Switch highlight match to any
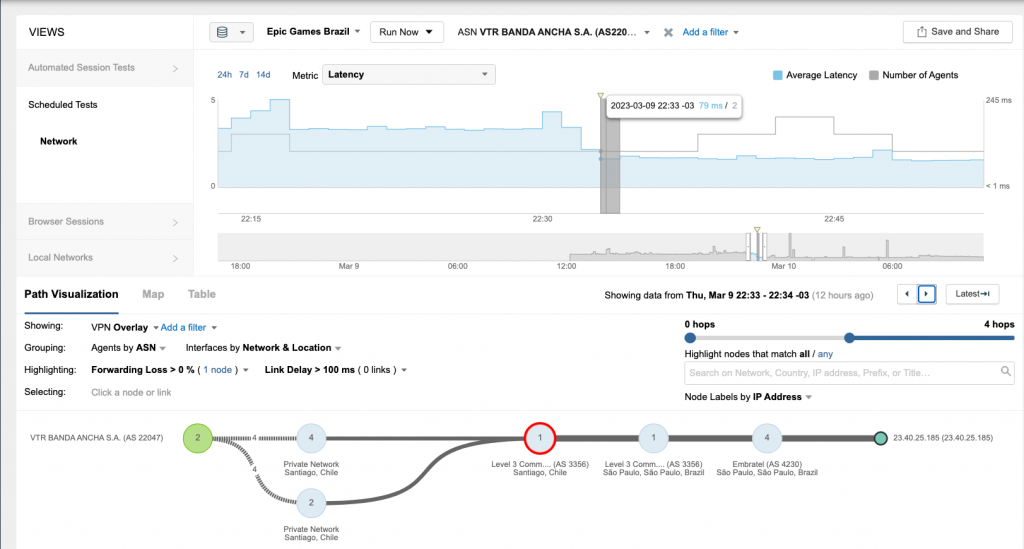This screenshot has width=1024, height=549. 825,354
